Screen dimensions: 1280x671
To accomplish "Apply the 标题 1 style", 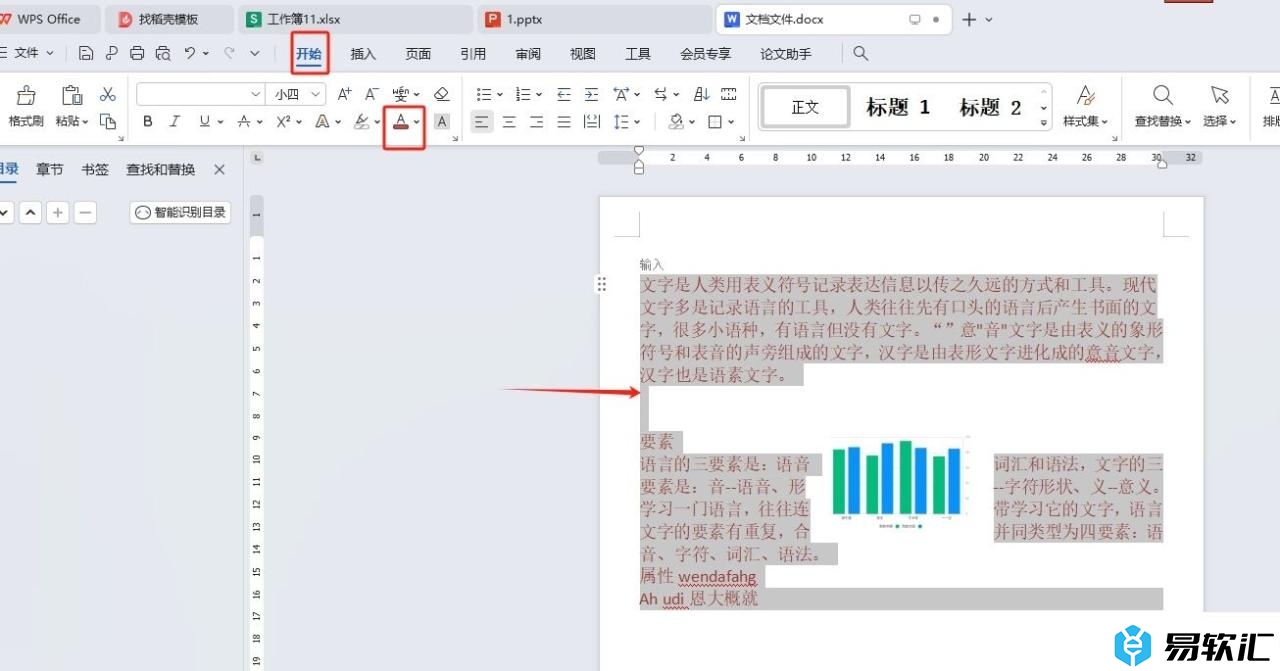I will coord(898,107).
